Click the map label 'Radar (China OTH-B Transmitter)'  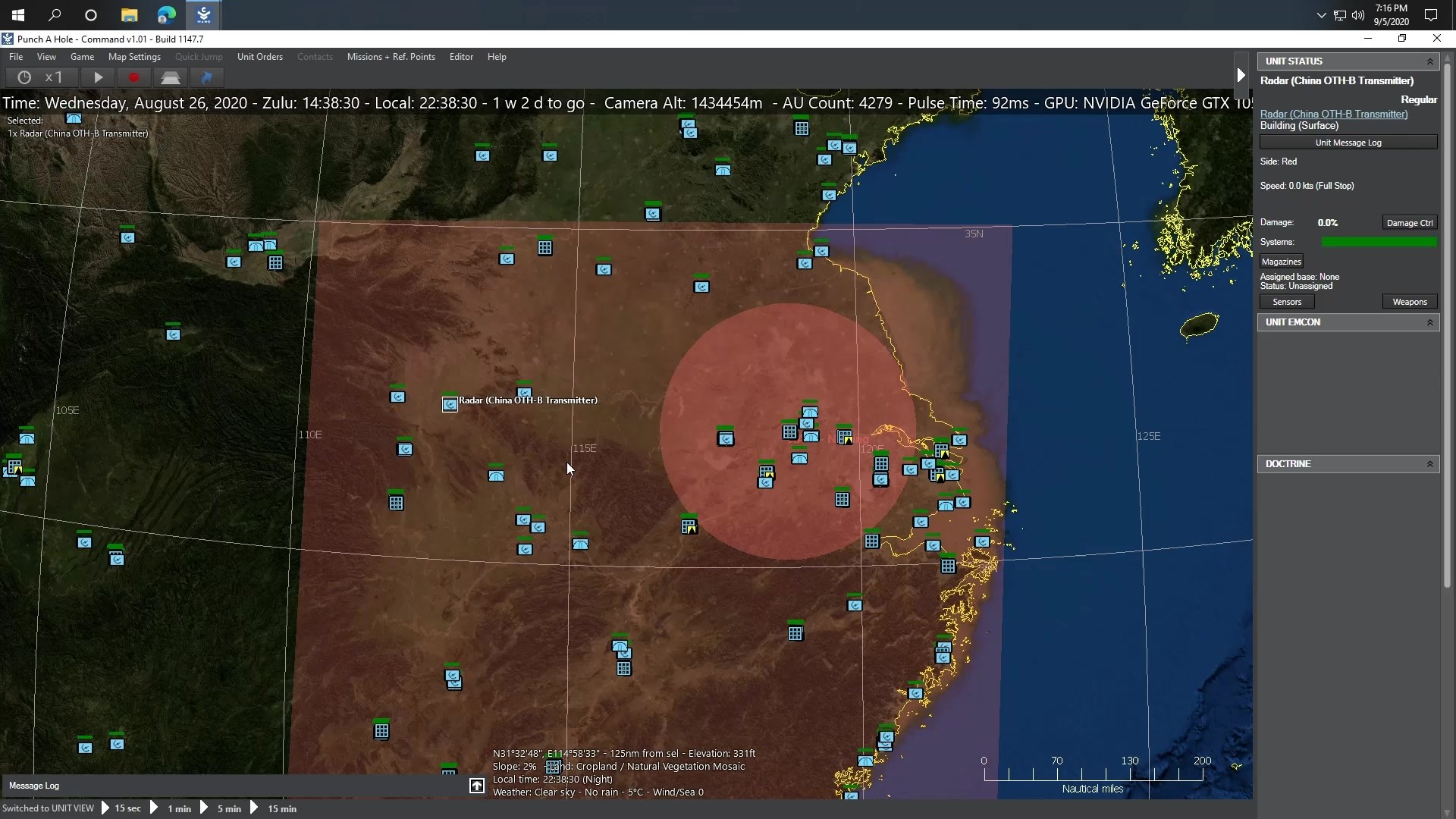(528, 400)
